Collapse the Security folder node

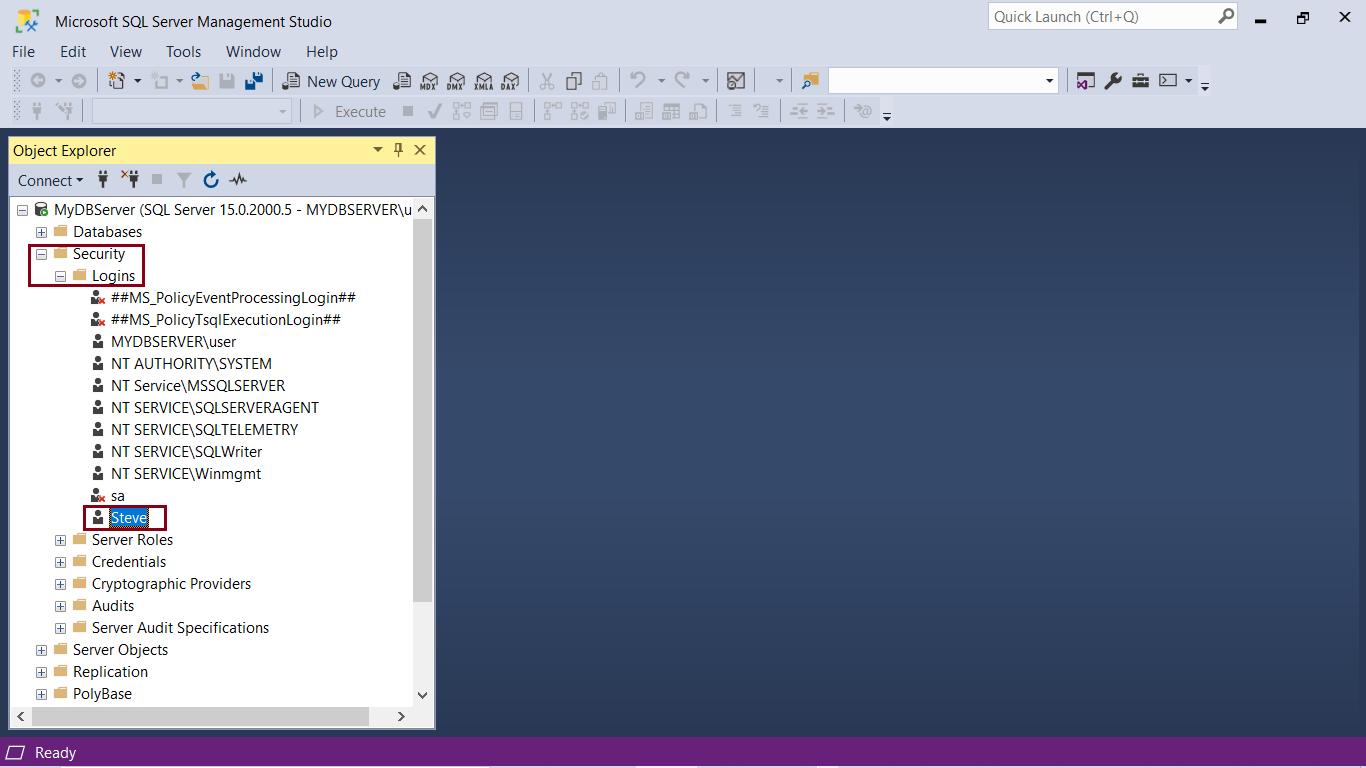[x=41, y=253]
